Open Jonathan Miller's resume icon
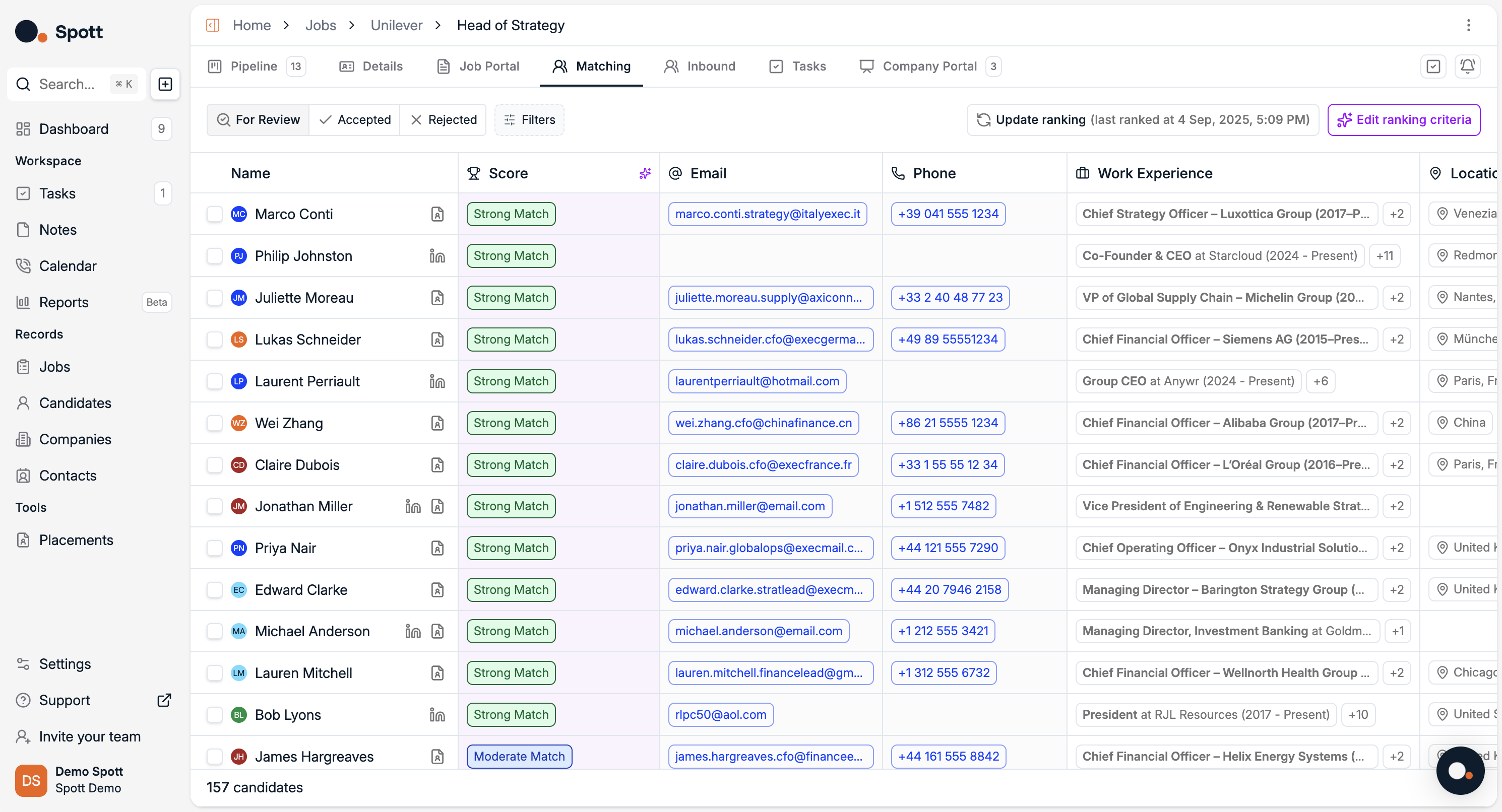Image resolution: width=1502 pixels, height=812 pixels. click(x=437, y=506)
